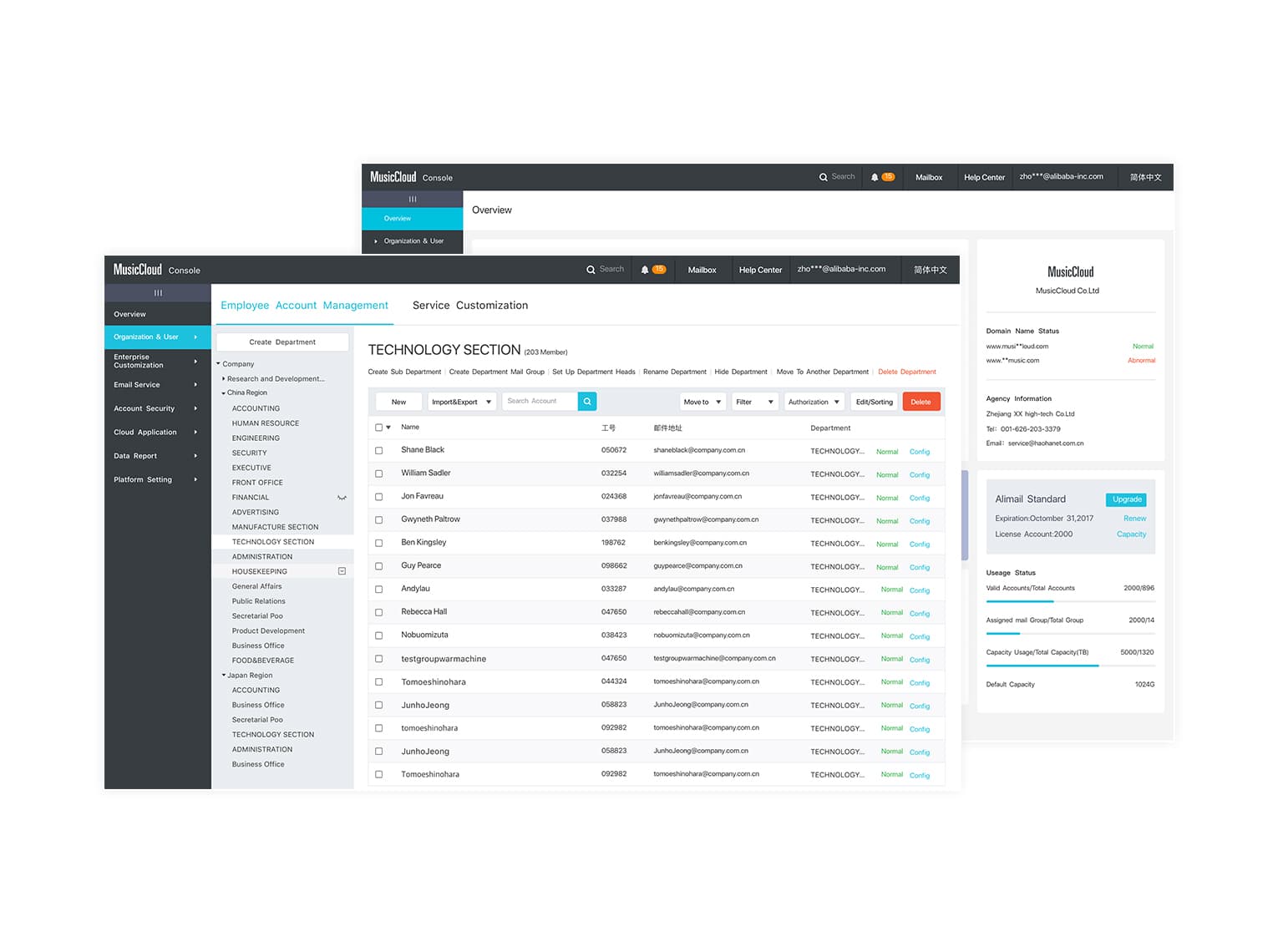The height and width of the screenshot is (952, 1278).
Task: Open the Filter dropdown
Action: [x=754, y=402]
